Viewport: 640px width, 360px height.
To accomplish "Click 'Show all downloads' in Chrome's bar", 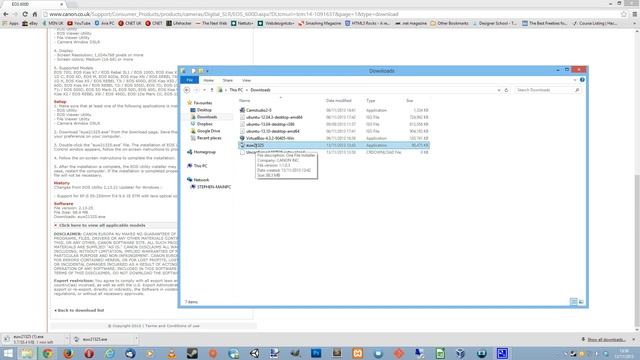I will [x=606, y=340].
